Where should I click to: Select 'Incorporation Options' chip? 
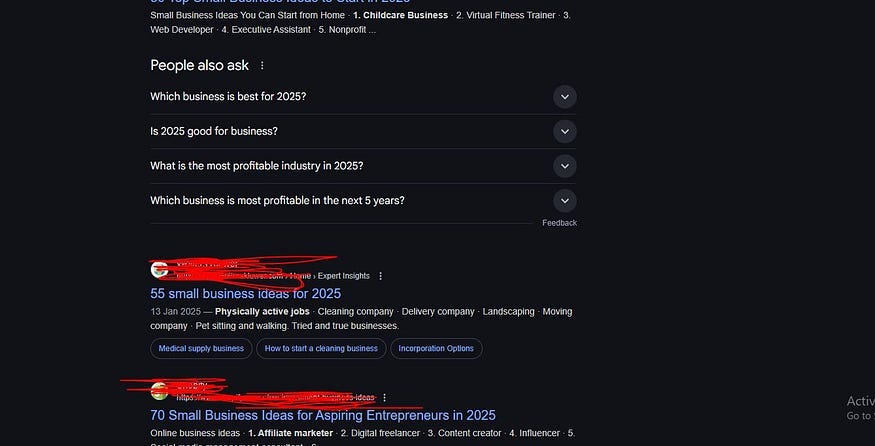pyautogui.click(x=436, y=348)
